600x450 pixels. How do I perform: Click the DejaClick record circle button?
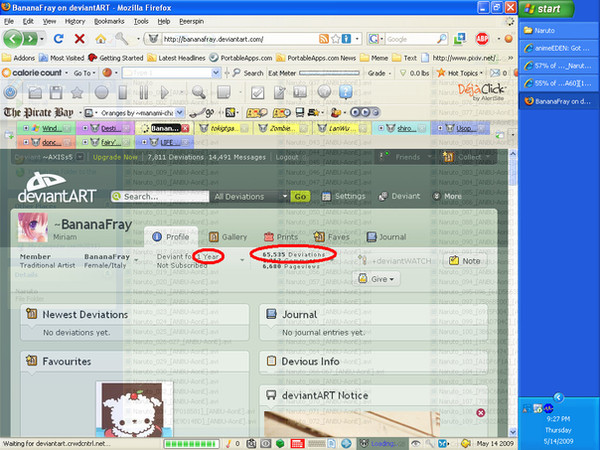[101, 92]
